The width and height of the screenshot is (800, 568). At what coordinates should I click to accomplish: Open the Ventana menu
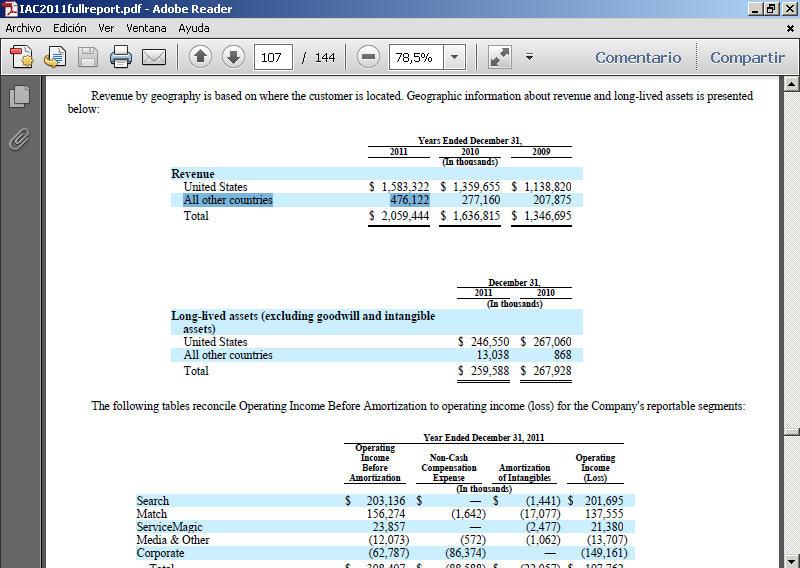point(146,28)
